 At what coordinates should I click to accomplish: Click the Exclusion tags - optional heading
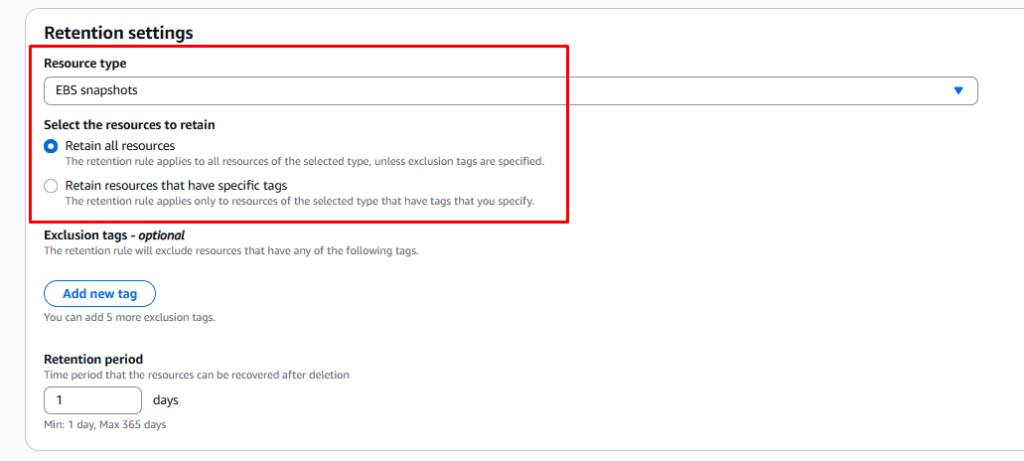(x=114, y=235)
